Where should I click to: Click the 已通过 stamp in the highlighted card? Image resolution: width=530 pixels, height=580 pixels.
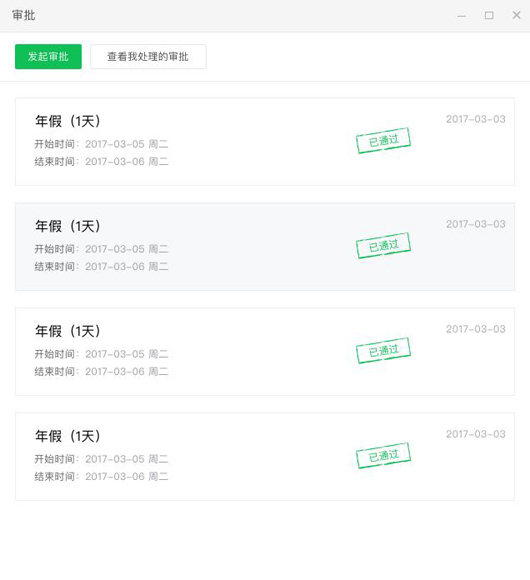pyautogui.click(x=384, y=245)
